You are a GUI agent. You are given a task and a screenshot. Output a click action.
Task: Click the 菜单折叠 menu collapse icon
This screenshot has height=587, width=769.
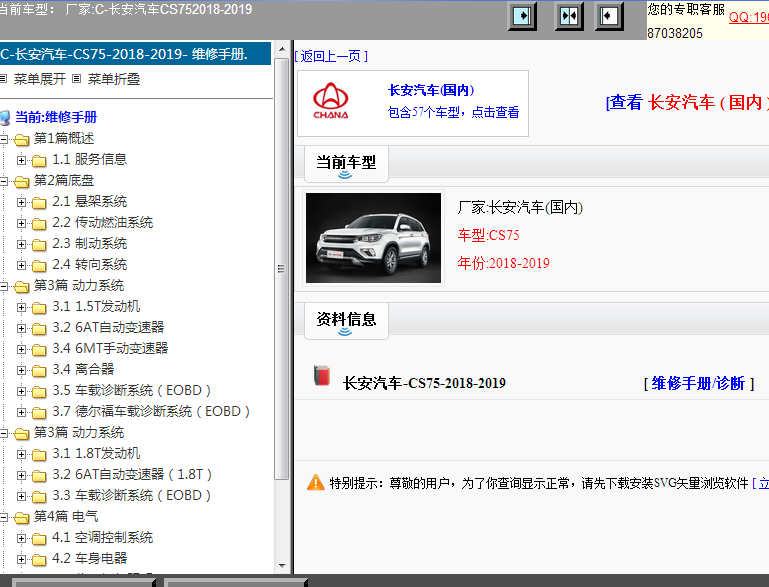(77, 78)
